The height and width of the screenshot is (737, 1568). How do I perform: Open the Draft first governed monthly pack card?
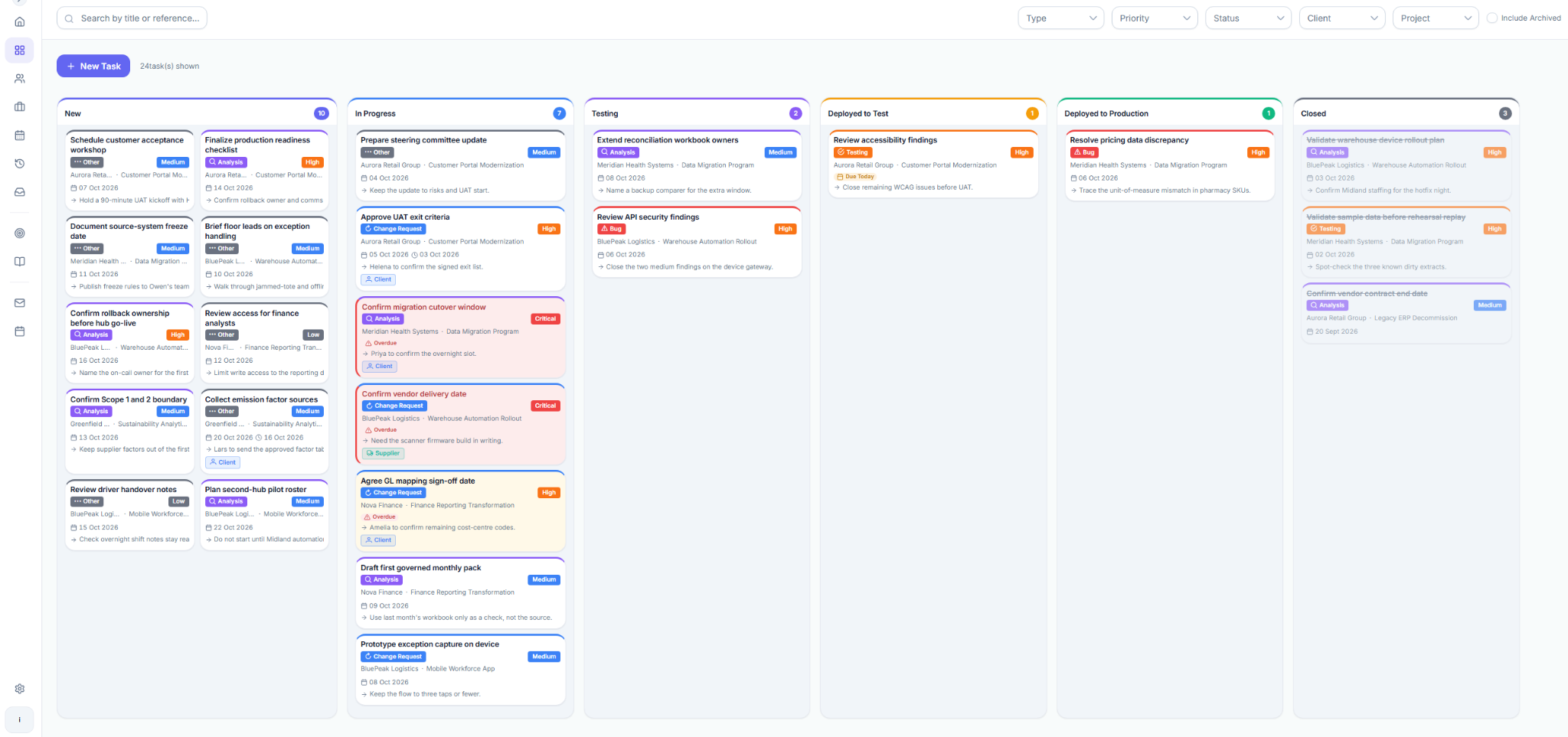(460, 592)
